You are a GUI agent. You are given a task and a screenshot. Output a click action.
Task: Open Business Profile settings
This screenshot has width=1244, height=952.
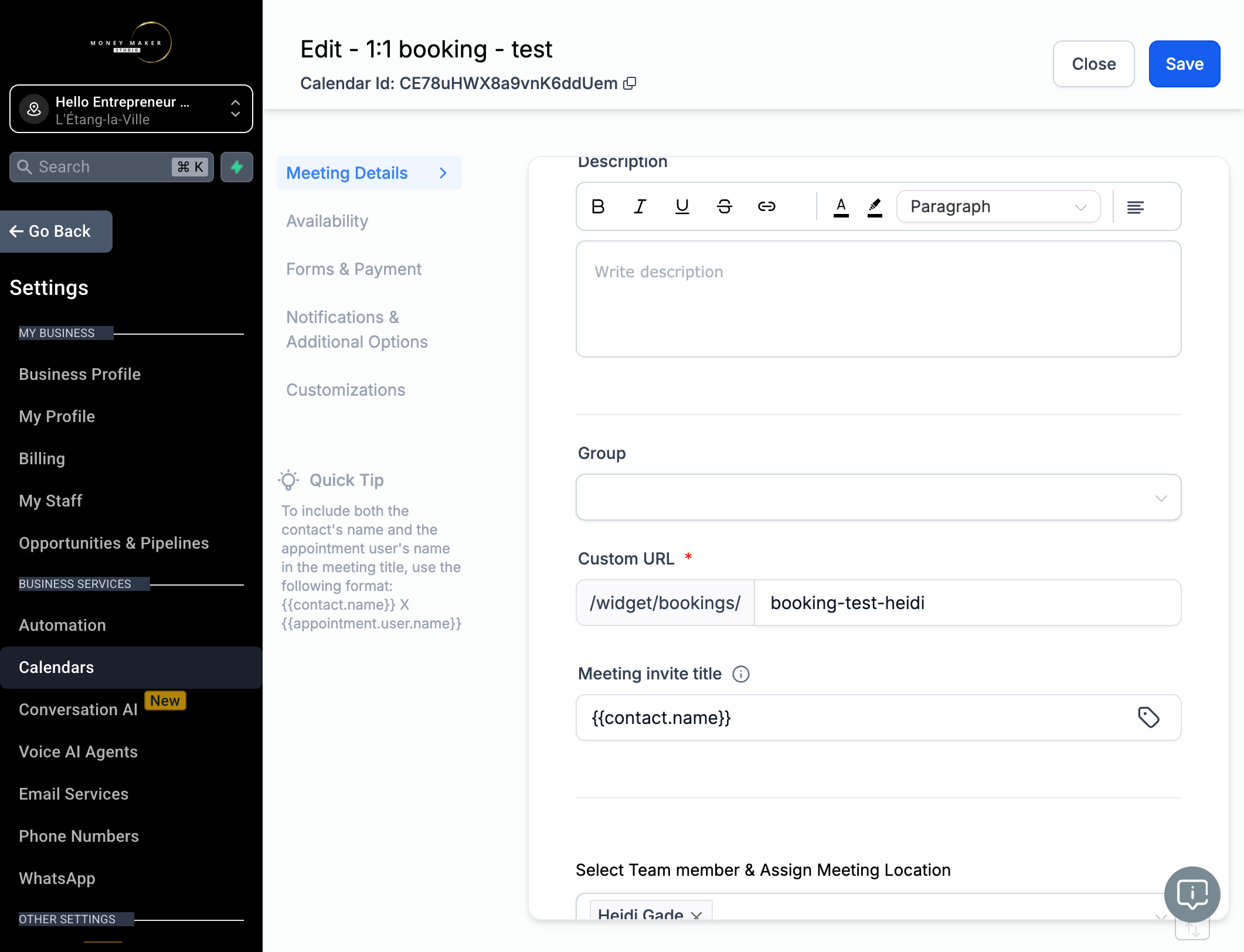tap(80, 374)
